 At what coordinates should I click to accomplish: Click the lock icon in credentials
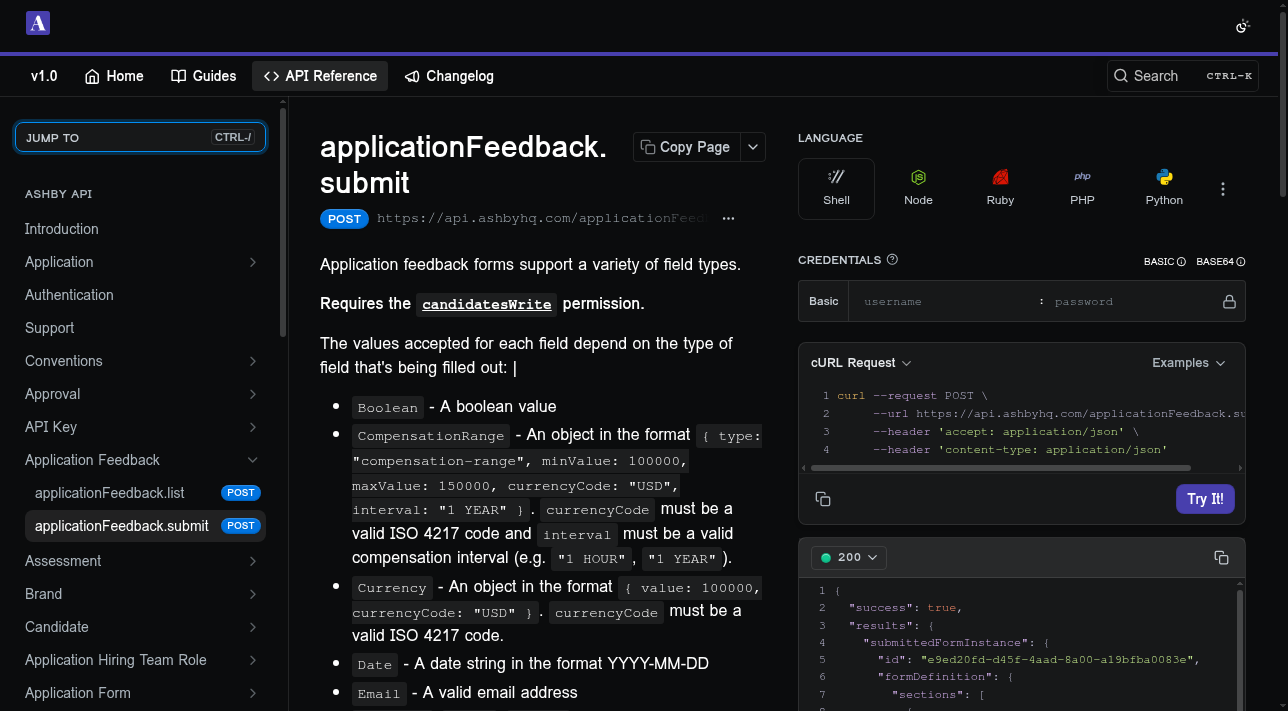(1229, 301)
